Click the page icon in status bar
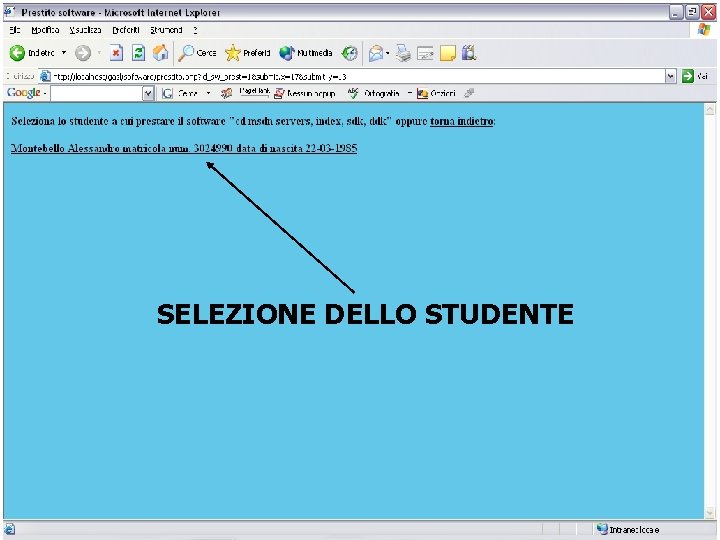Image resolution: width=720 pixels, height=540 pixels. click(x=9, y=529)
